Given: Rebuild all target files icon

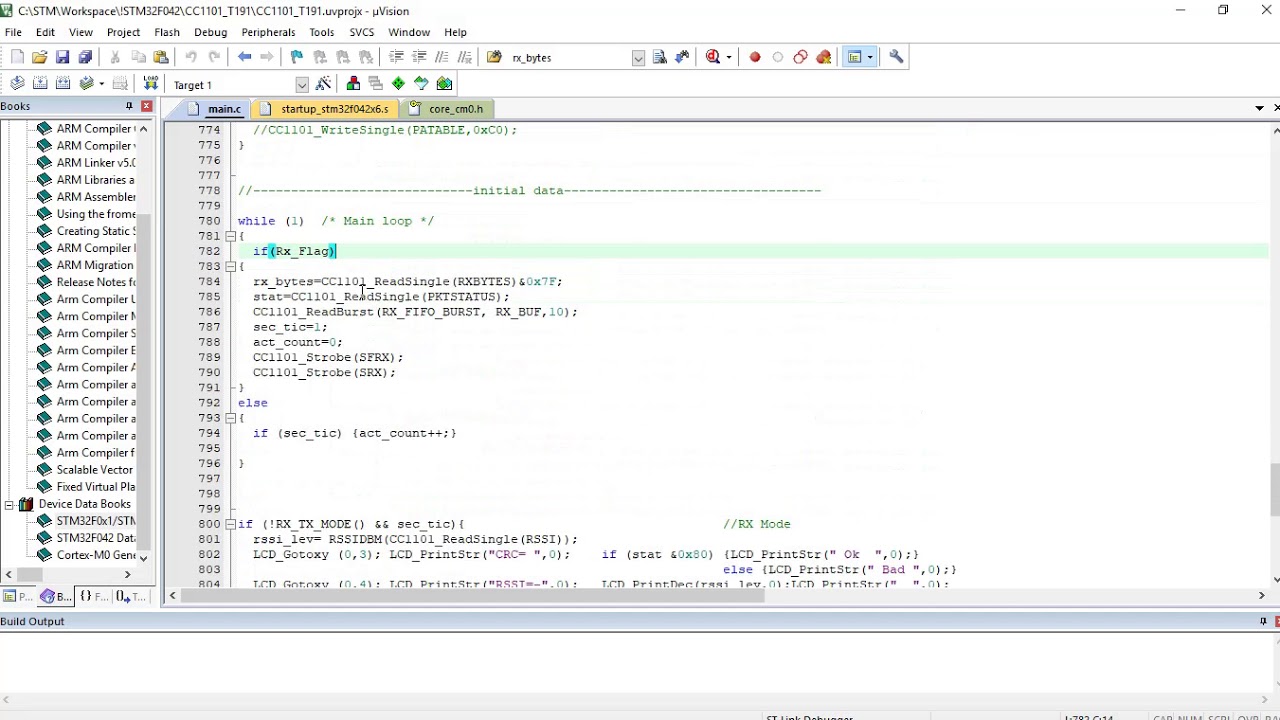Looking at the screenshot, I should tap(63, 84).
